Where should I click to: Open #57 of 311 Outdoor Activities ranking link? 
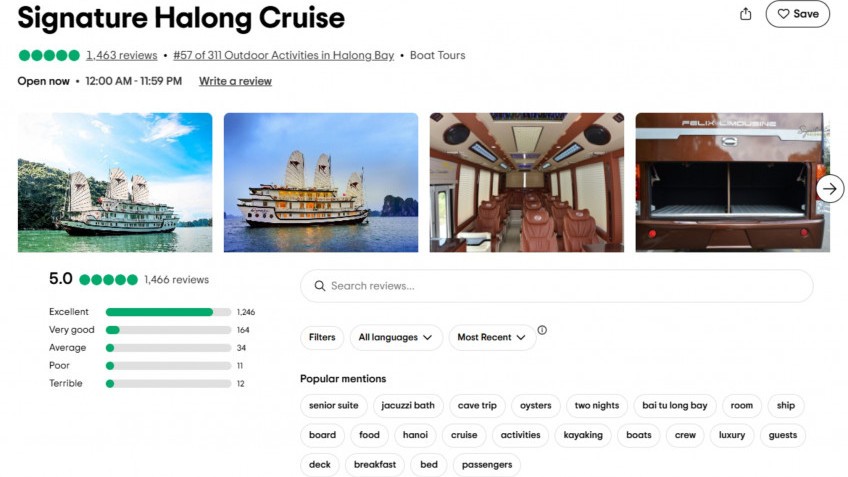pos(283,56)
